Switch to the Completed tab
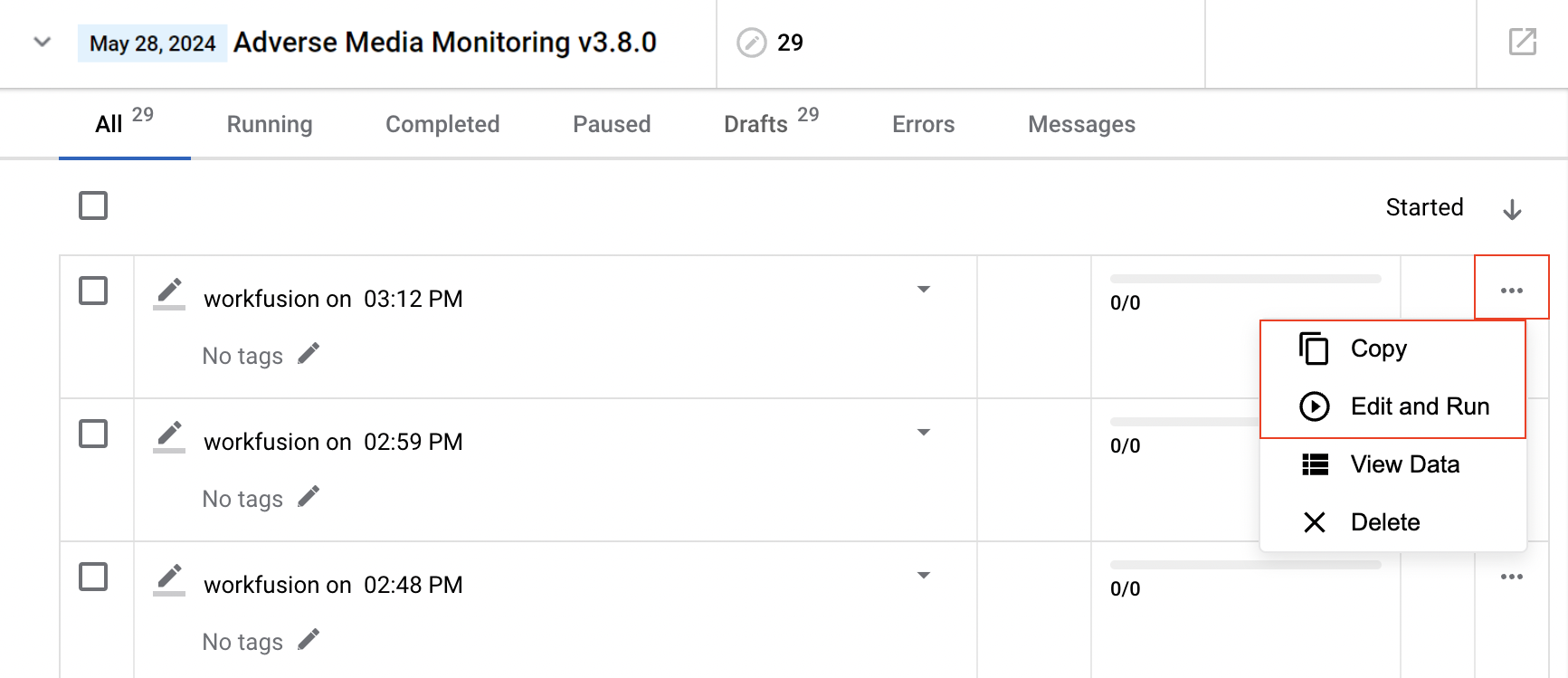Viewport: 1568px width, 678px height. pyautogui.click(x=442, y=124)
